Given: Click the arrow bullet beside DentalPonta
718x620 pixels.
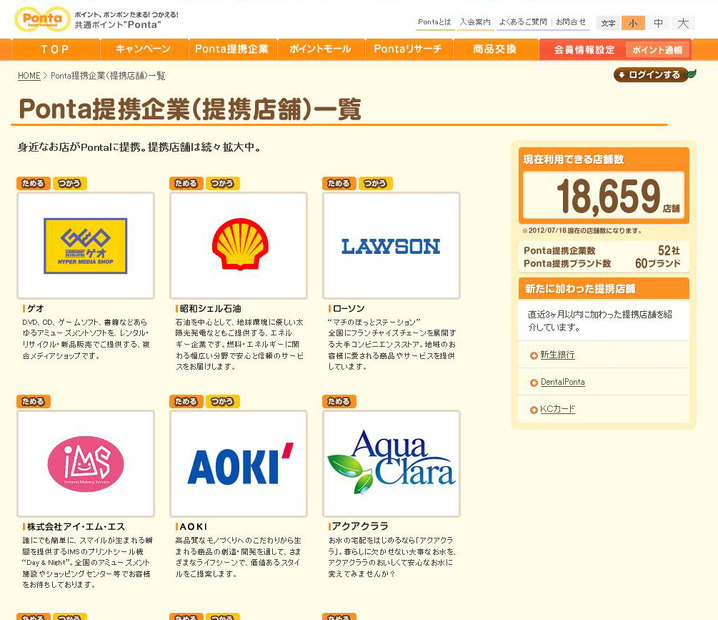Looking at the screenshot, I should 533,383.
